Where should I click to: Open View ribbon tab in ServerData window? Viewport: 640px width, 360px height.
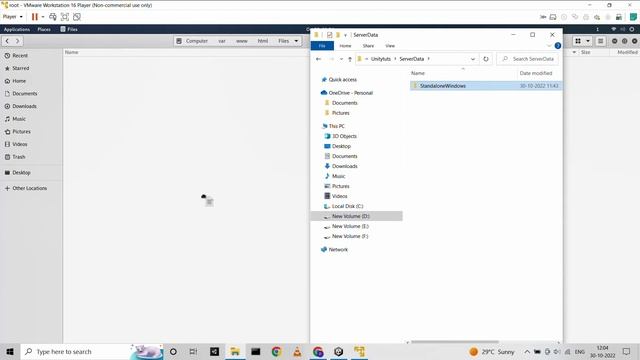[390, 46]
